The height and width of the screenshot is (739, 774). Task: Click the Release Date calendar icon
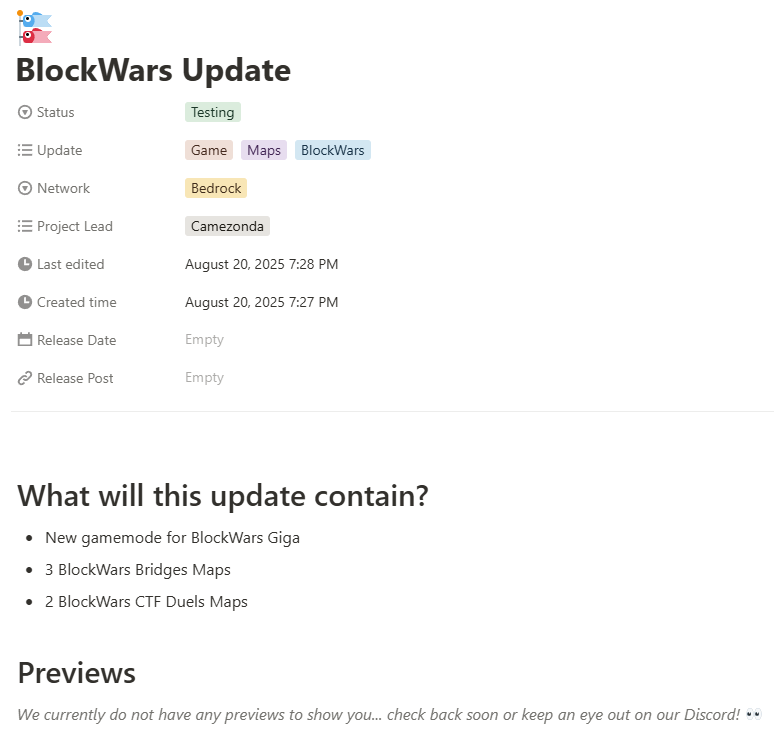click(x=25, y=340)
